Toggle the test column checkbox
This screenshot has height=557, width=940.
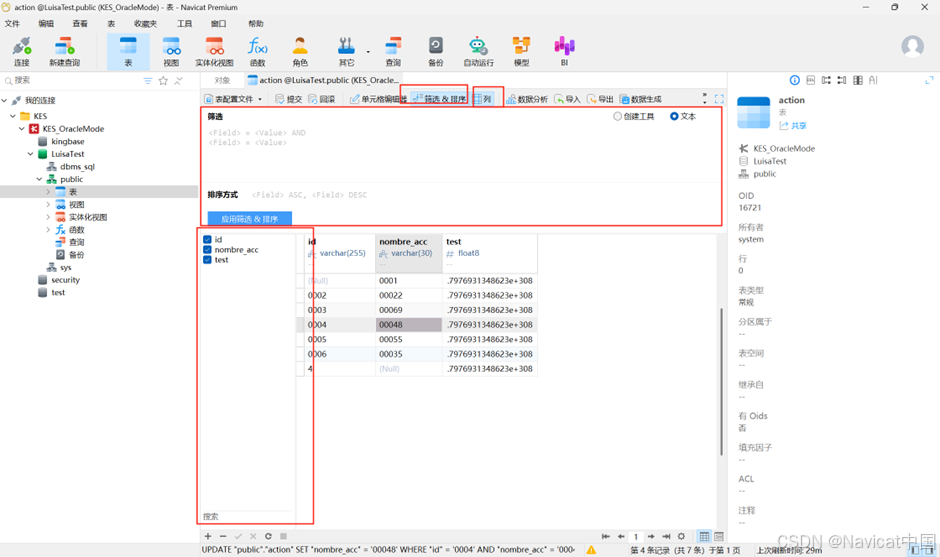click(x=207, y=260)
